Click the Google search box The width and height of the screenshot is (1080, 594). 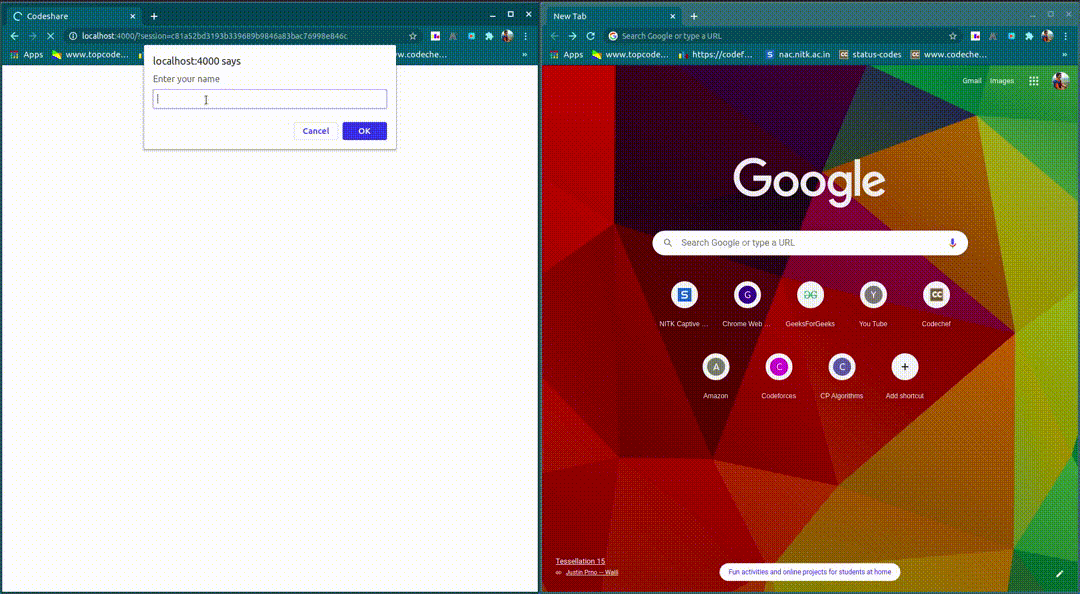tap(810, 243)
